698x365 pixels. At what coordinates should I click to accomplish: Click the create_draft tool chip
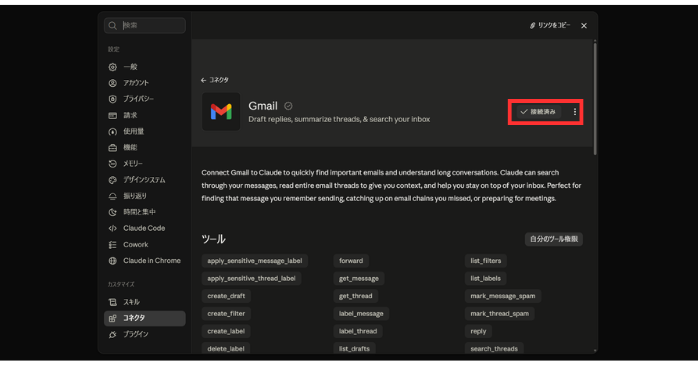[226, 296]
